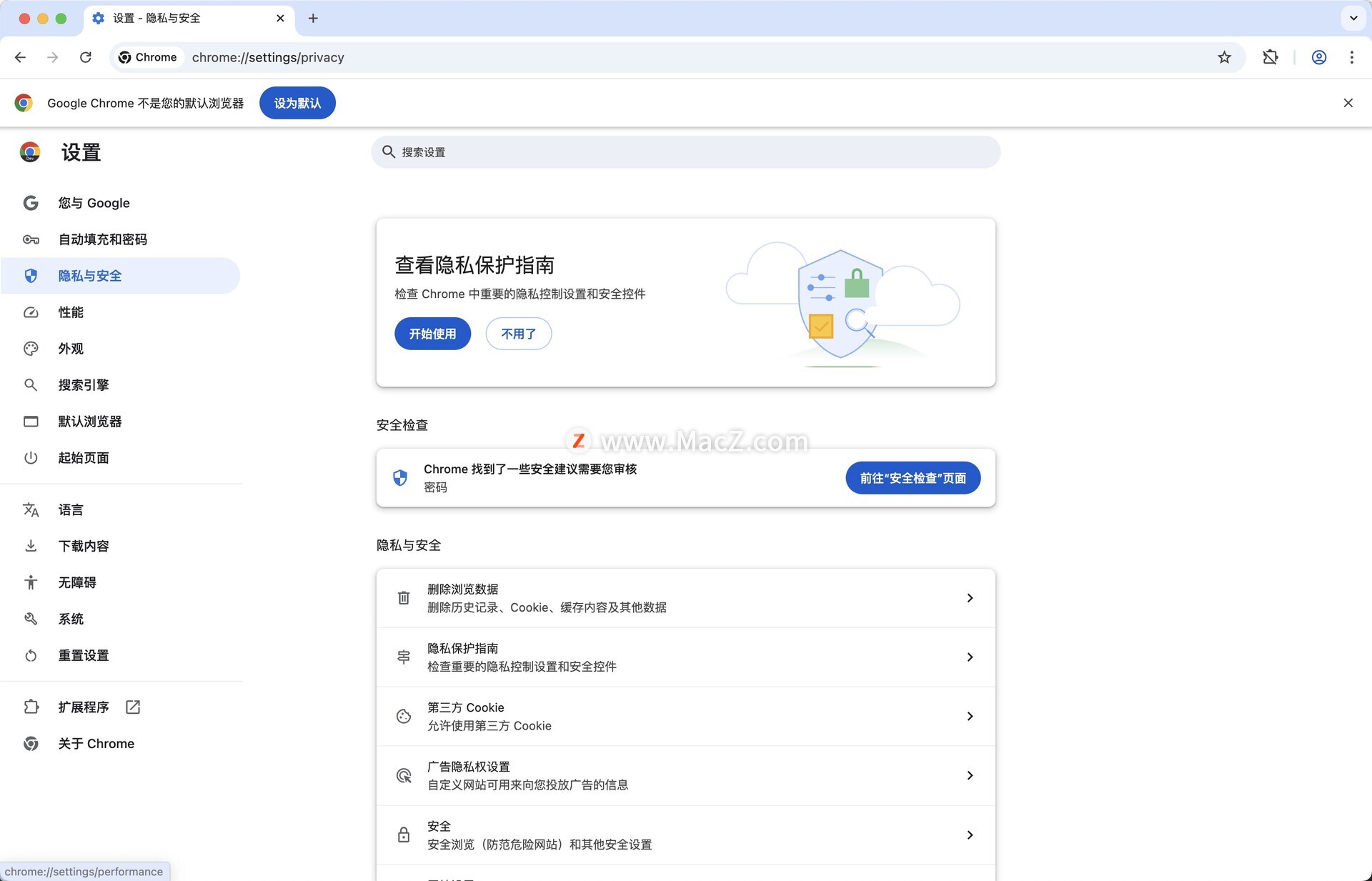Click the safety check shield icon

(x=400, y=478)
